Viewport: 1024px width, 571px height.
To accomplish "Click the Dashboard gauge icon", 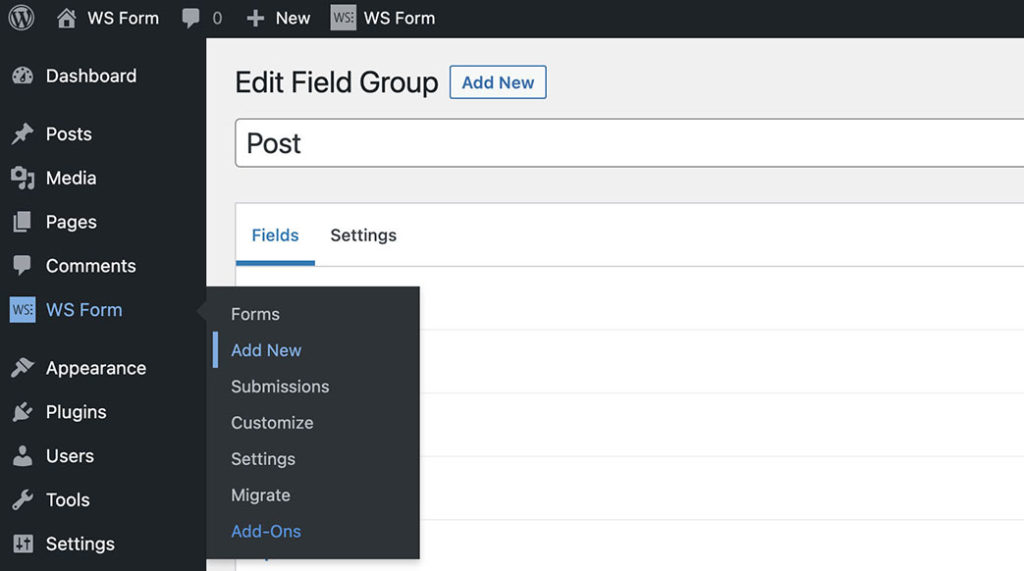I will [22, 76].
